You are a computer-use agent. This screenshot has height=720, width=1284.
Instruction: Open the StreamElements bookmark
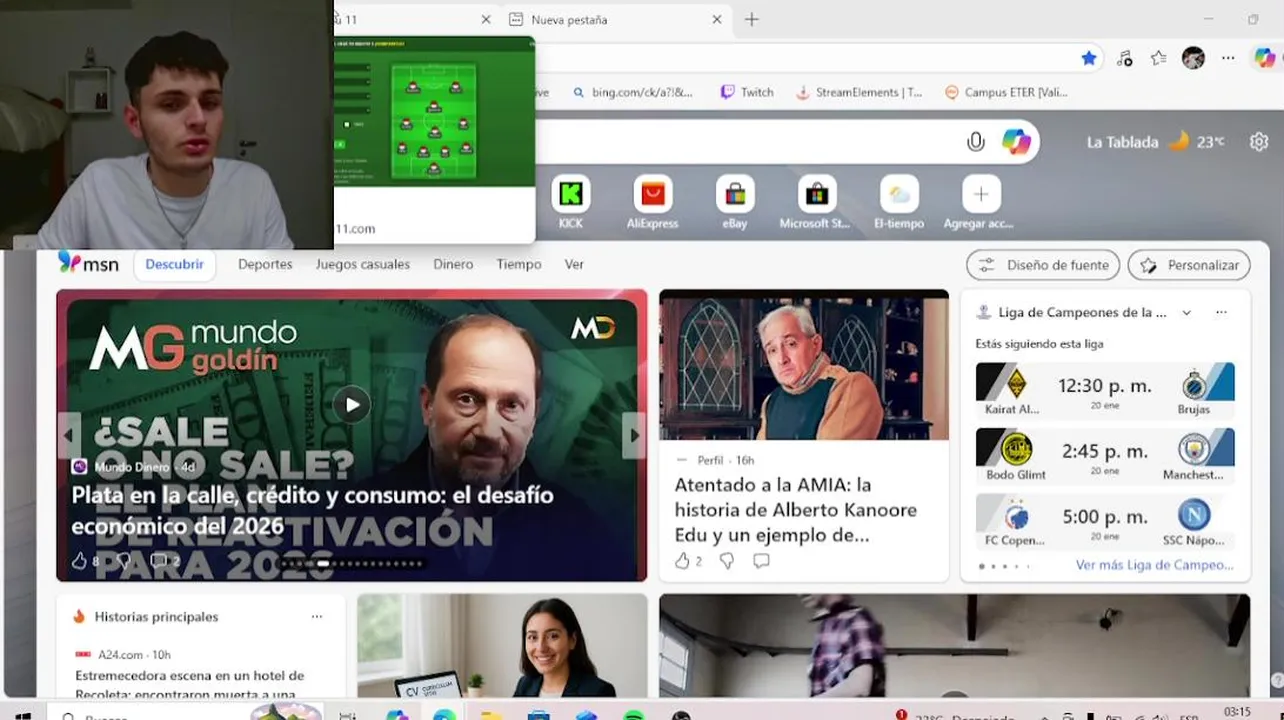tap(858, 92)
